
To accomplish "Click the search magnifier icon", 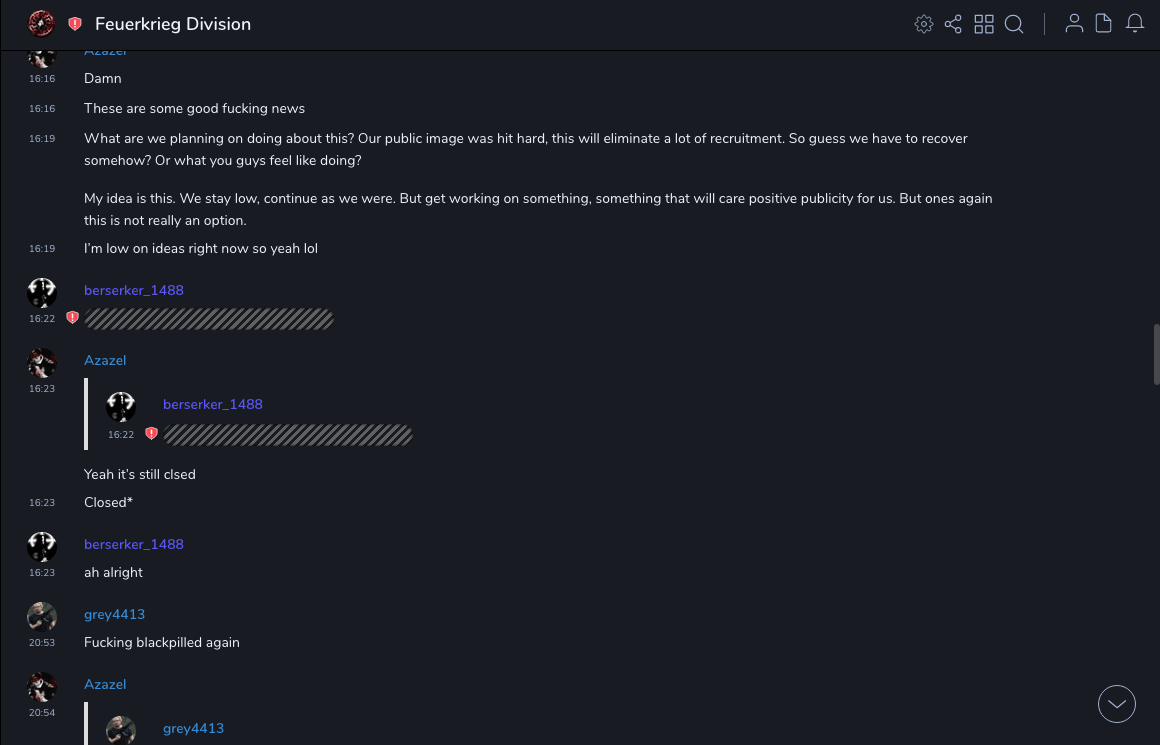I will pyautogui.click(x=1014, y=24).
